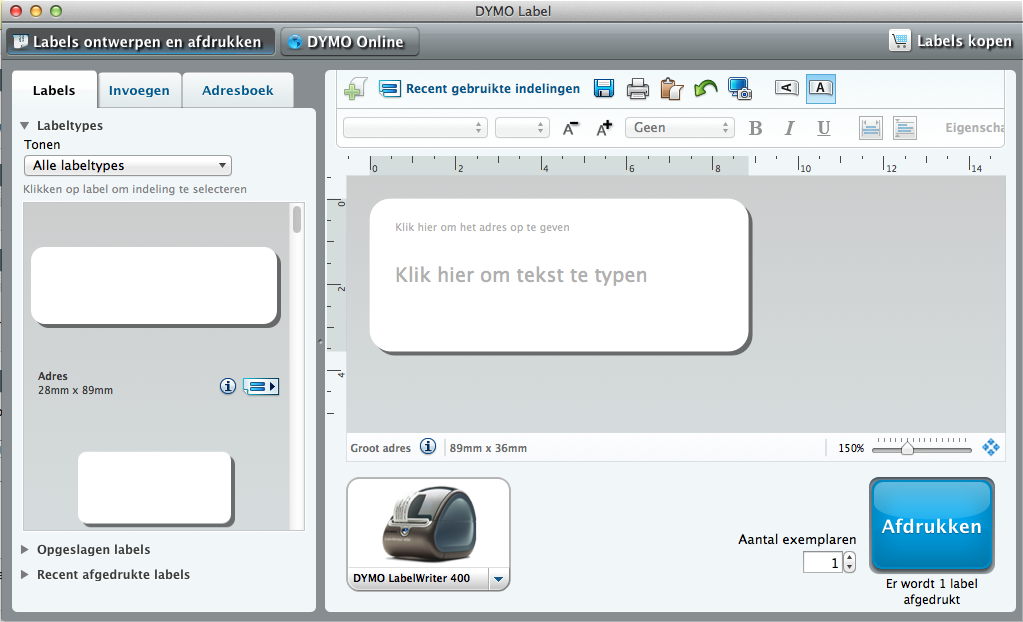Click the screen capture icon
Screen dimensions: 1023x622
click(x=740, y=89)
